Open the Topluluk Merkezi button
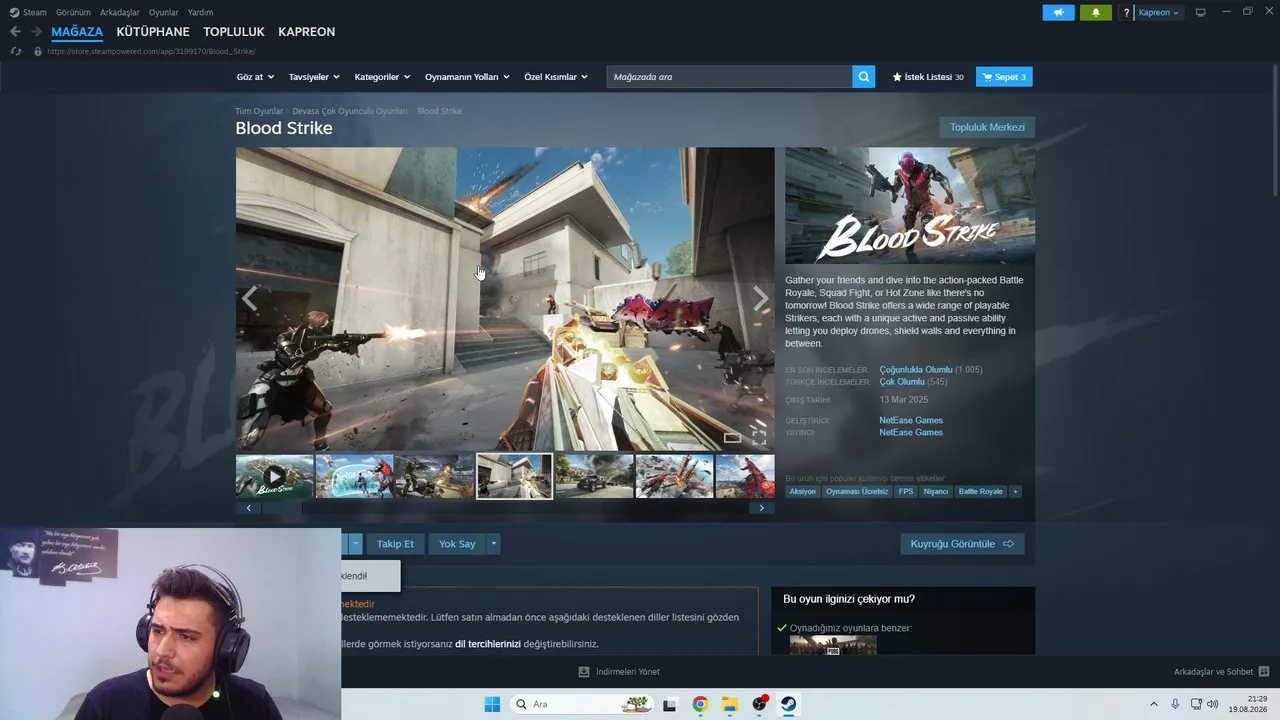Screen dimensions: 1280x720 (x=987, y=127)
